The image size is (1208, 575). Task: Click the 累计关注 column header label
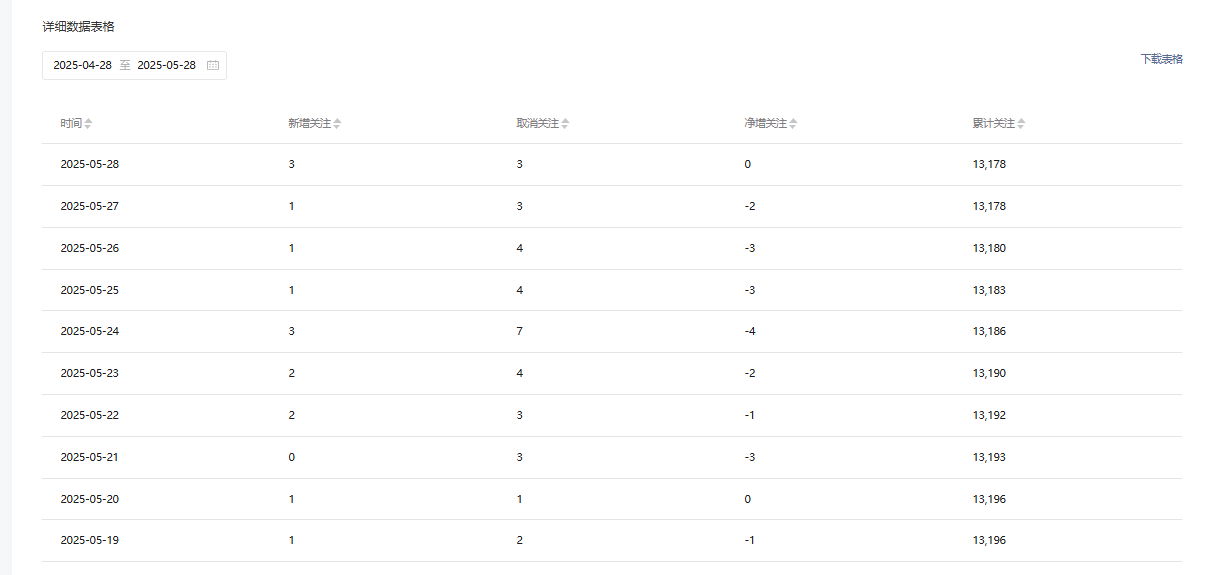[x=993, y=124]
